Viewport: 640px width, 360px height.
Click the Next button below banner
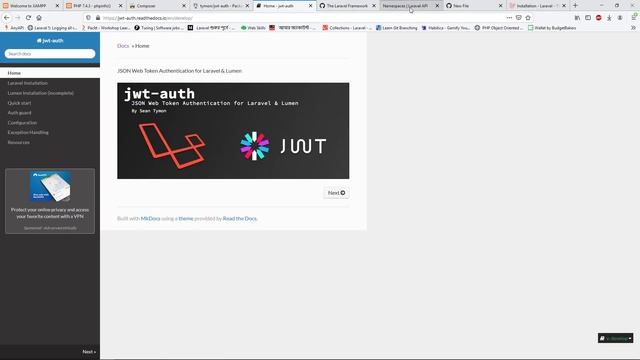[x=336, y=193]
